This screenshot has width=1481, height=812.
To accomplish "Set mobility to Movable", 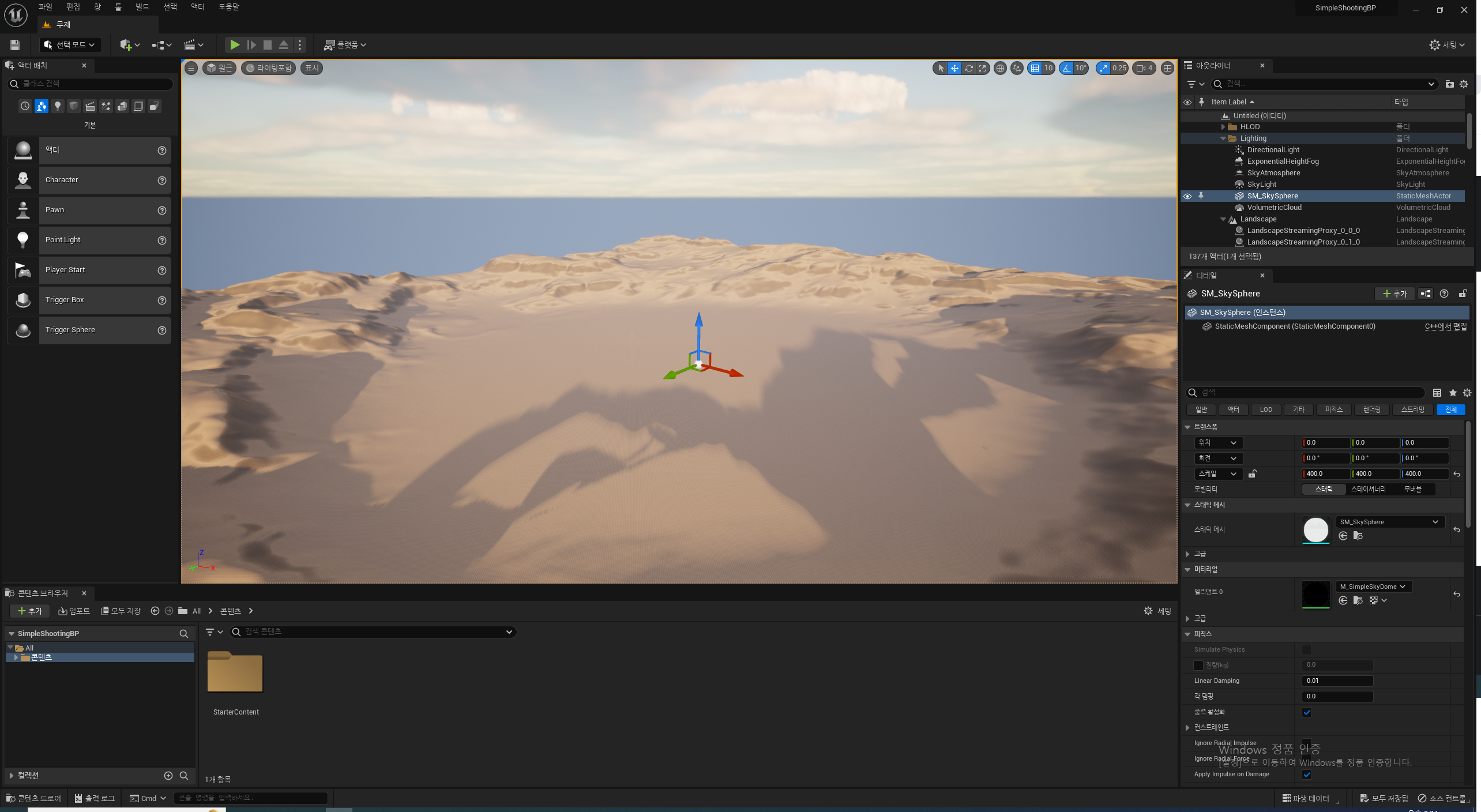I will click(x=1412, y=489).
